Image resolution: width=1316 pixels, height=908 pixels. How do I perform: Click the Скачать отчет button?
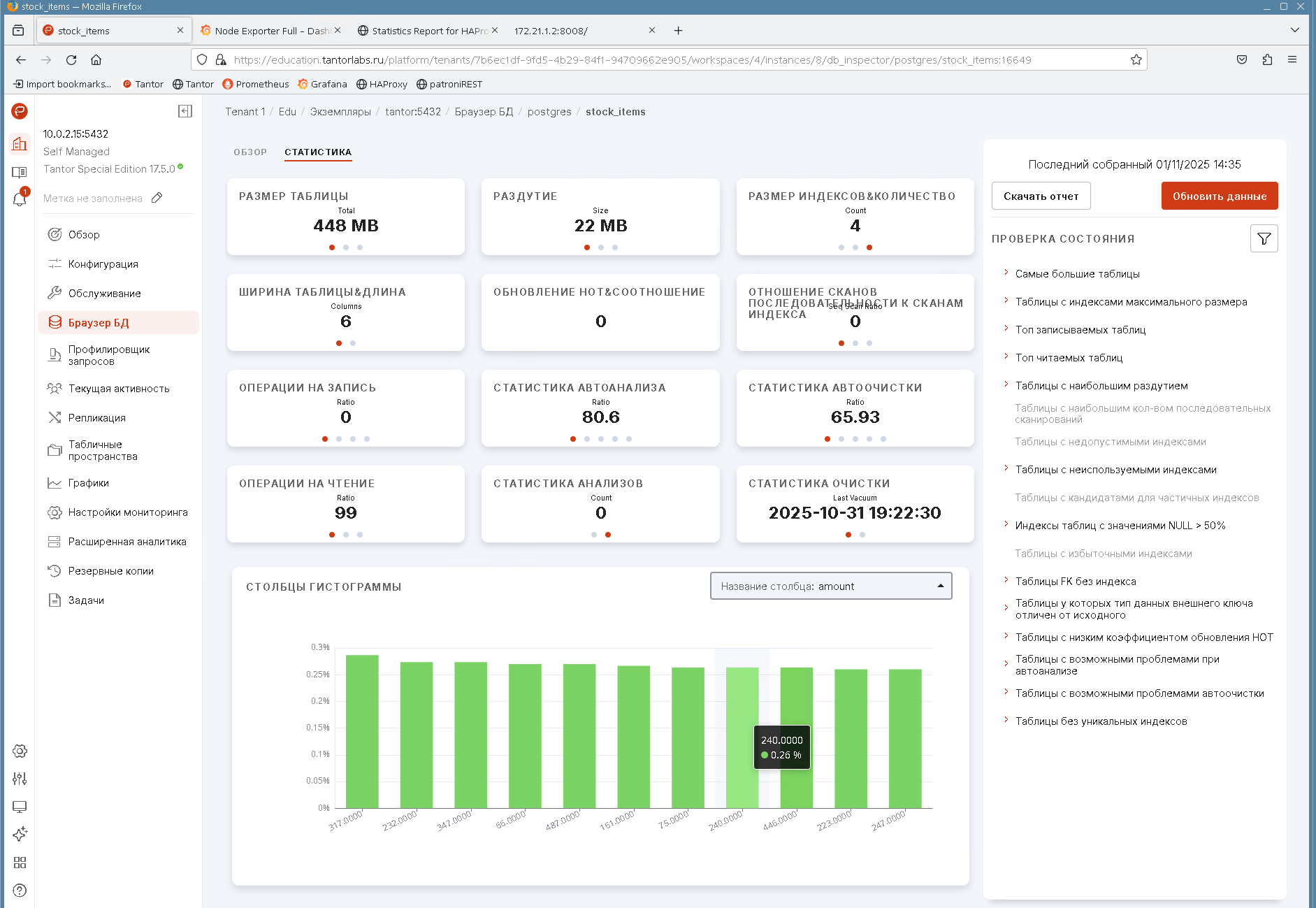tap(1041, 196)
